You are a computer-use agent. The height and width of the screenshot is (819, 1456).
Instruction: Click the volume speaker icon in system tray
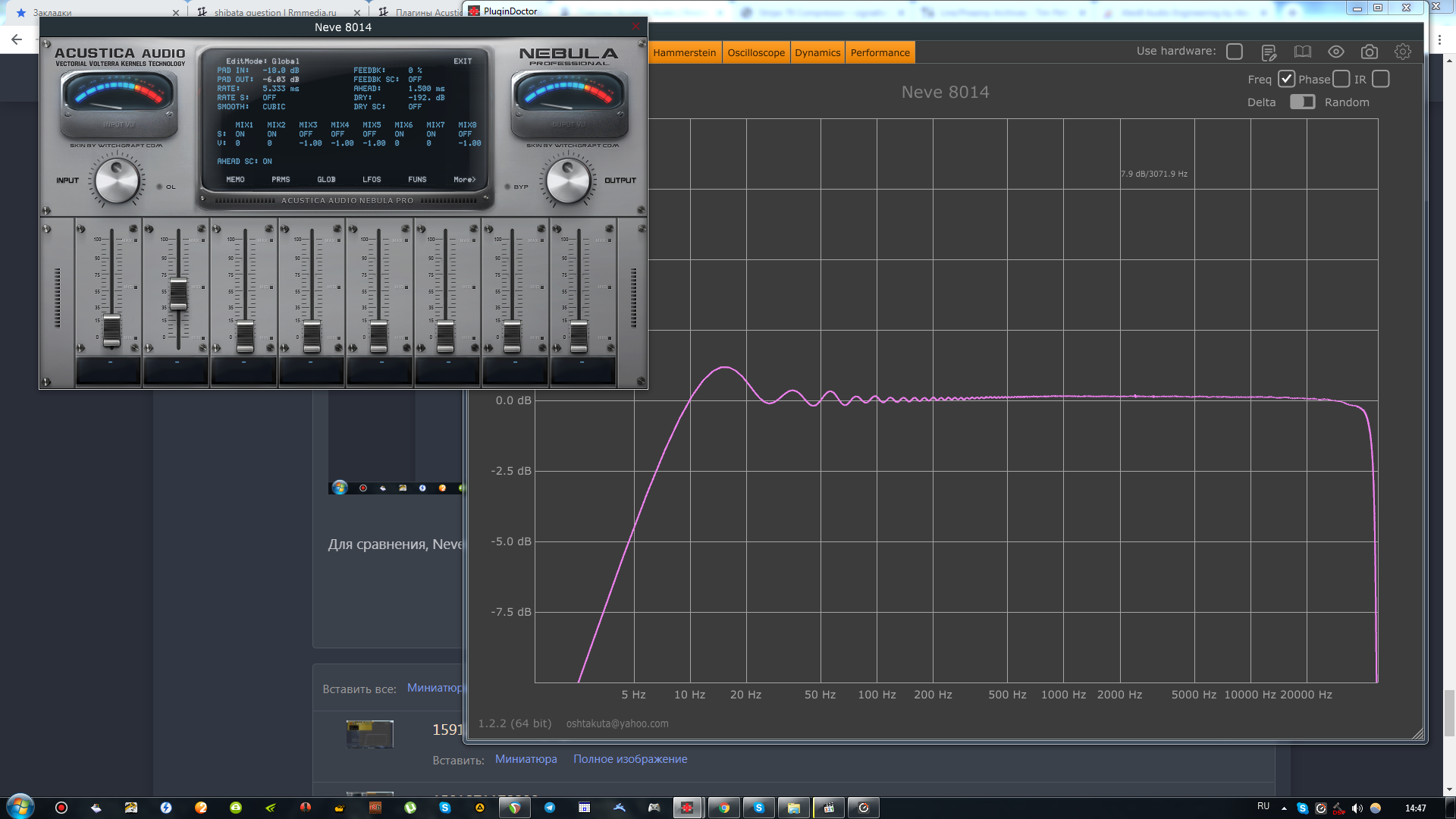point(1357,808)
